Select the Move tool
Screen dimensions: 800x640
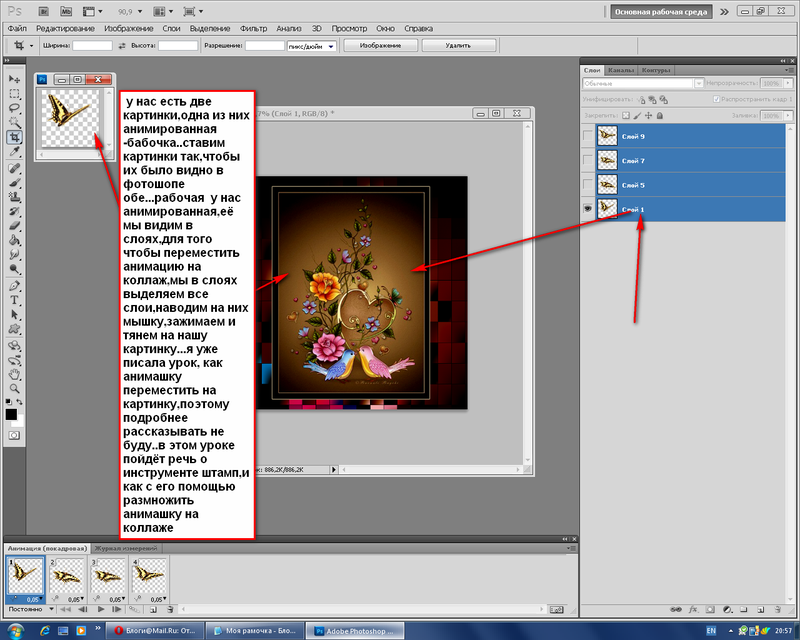click(x=14, y=79)
